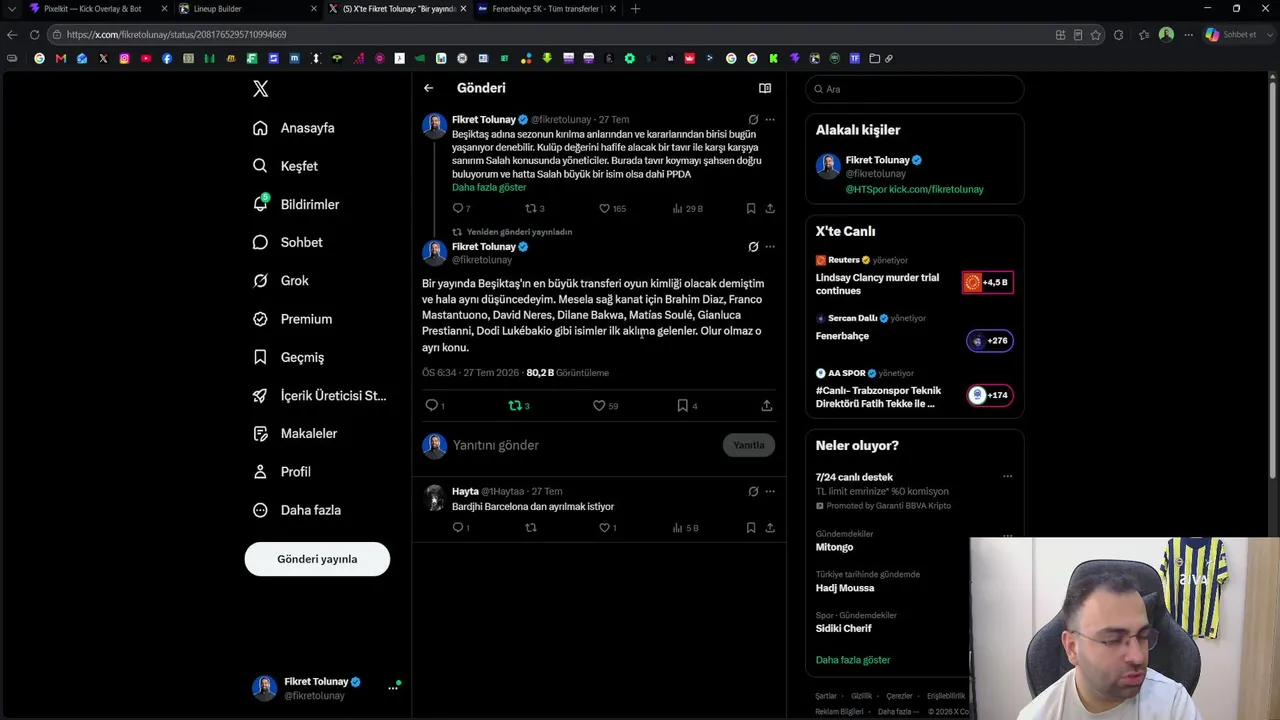Viewport: 1280px width, 720px height.
Task: Open Grok icon on main Fikret Tolunay post
Action: (x=753, y=246)
